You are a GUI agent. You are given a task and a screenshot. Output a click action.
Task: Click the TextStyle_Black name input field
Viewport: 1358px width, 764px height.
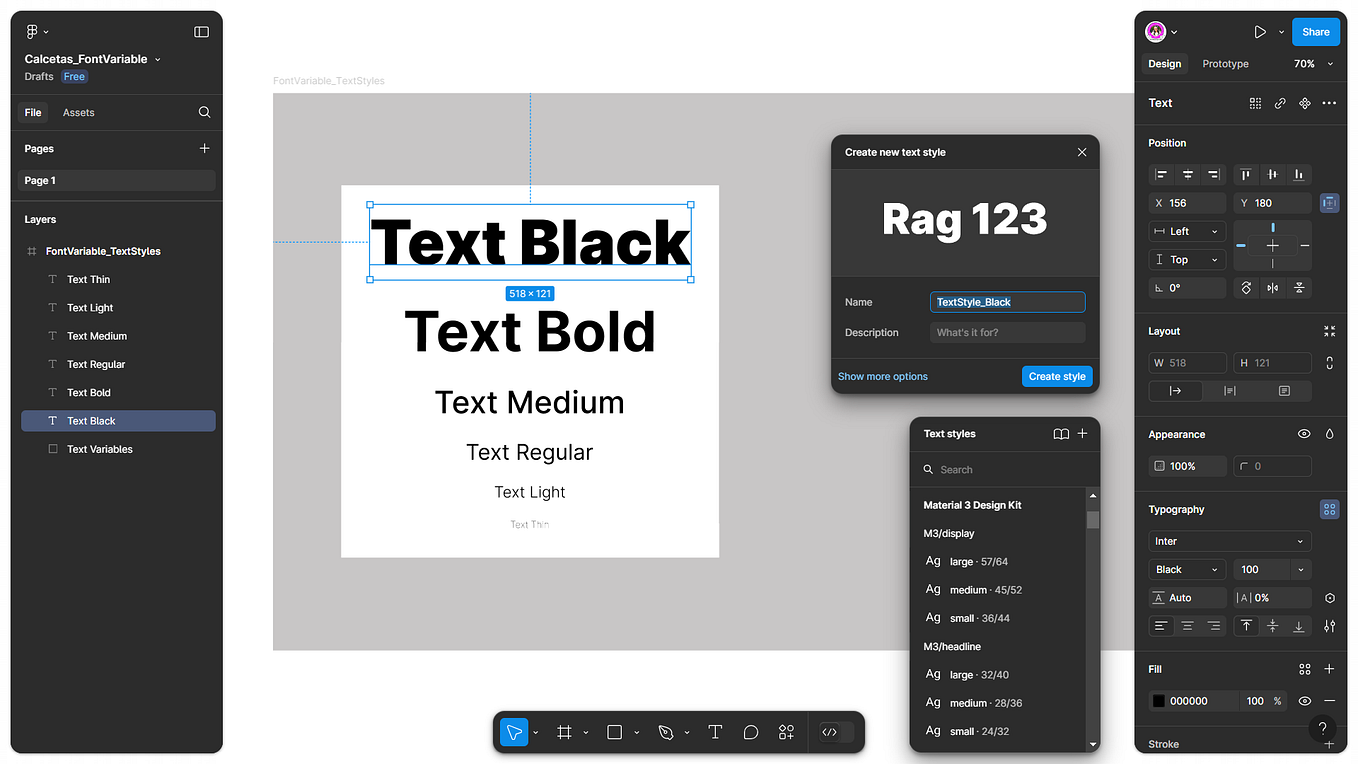click(1007, 301)
